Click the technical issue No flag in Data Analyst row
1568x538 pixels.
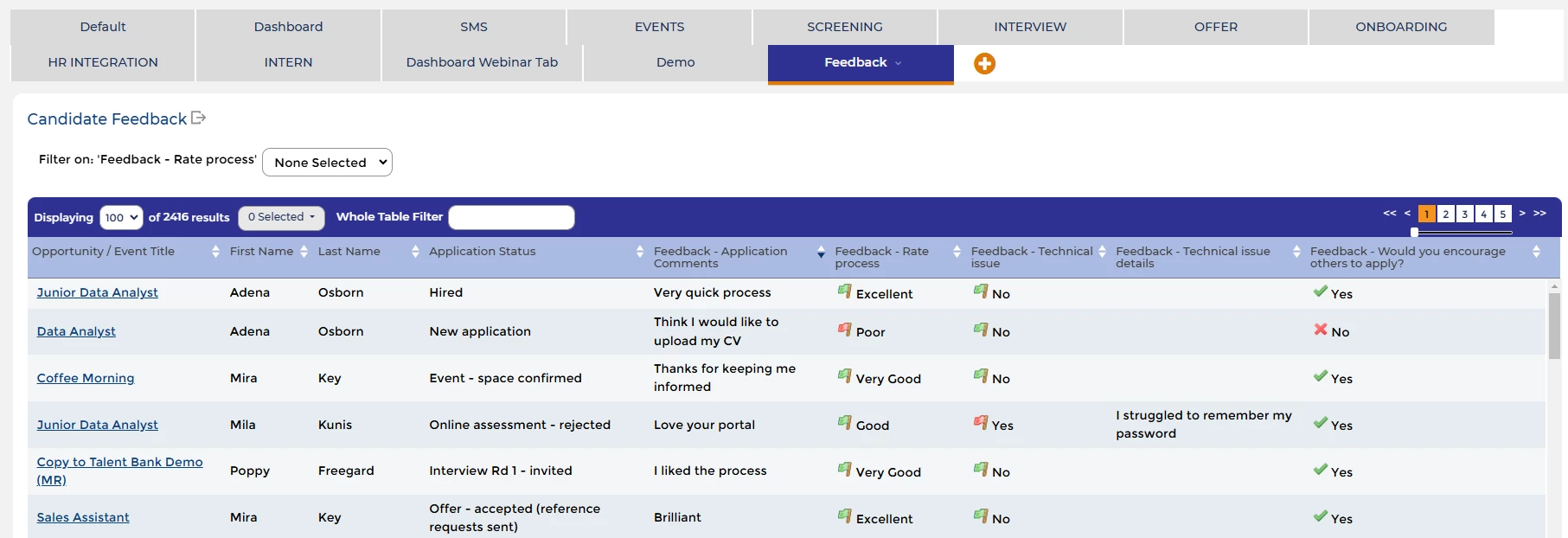[x=981, y=329]
